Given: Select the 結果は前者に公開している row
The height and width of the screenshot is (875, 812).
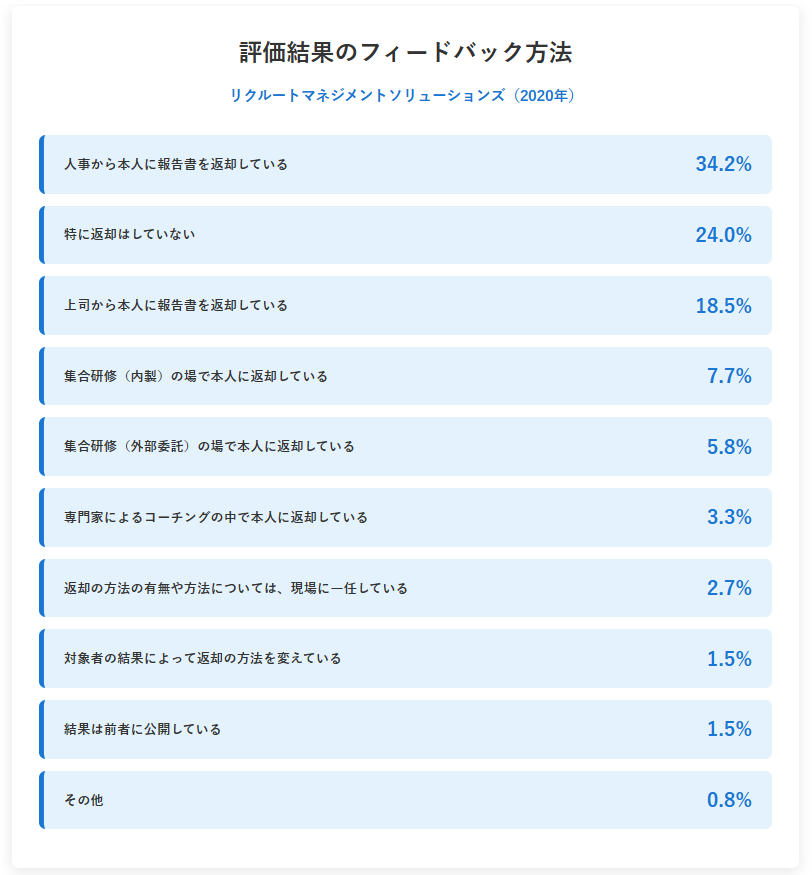Looking at the screenshot, I should point(406,729).
